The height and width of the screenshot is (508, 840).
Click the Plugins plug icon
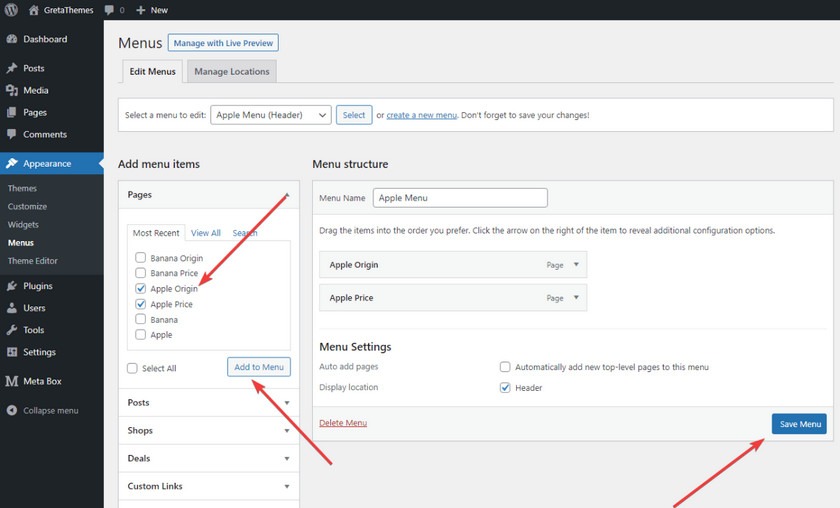[x=12, y=286]
